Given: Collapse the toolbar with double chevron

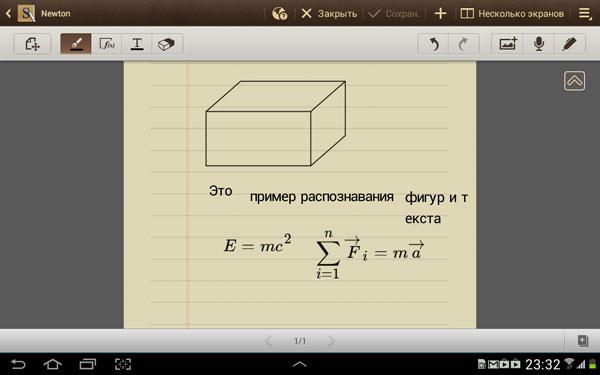Looking at the screenshot, I should click(574, 81).
